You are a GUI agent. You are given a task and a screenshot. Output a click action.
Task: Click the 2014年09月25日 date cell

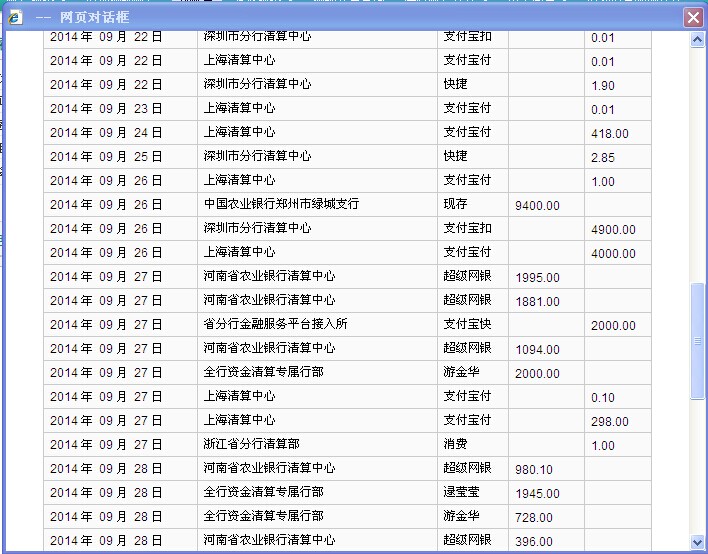click(106, 156)
